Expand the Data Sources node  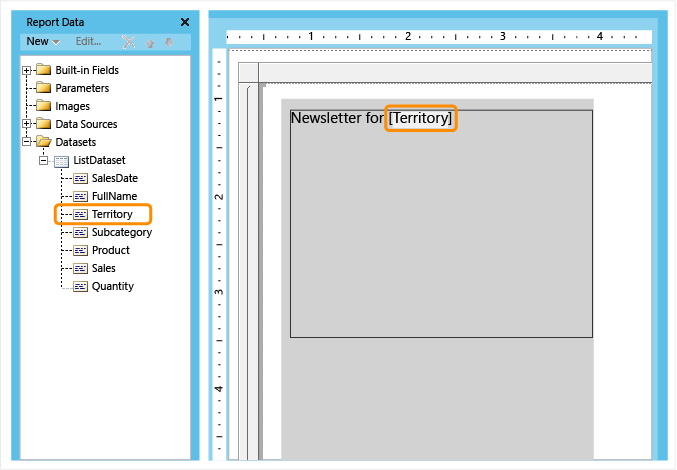coord(27,124)
